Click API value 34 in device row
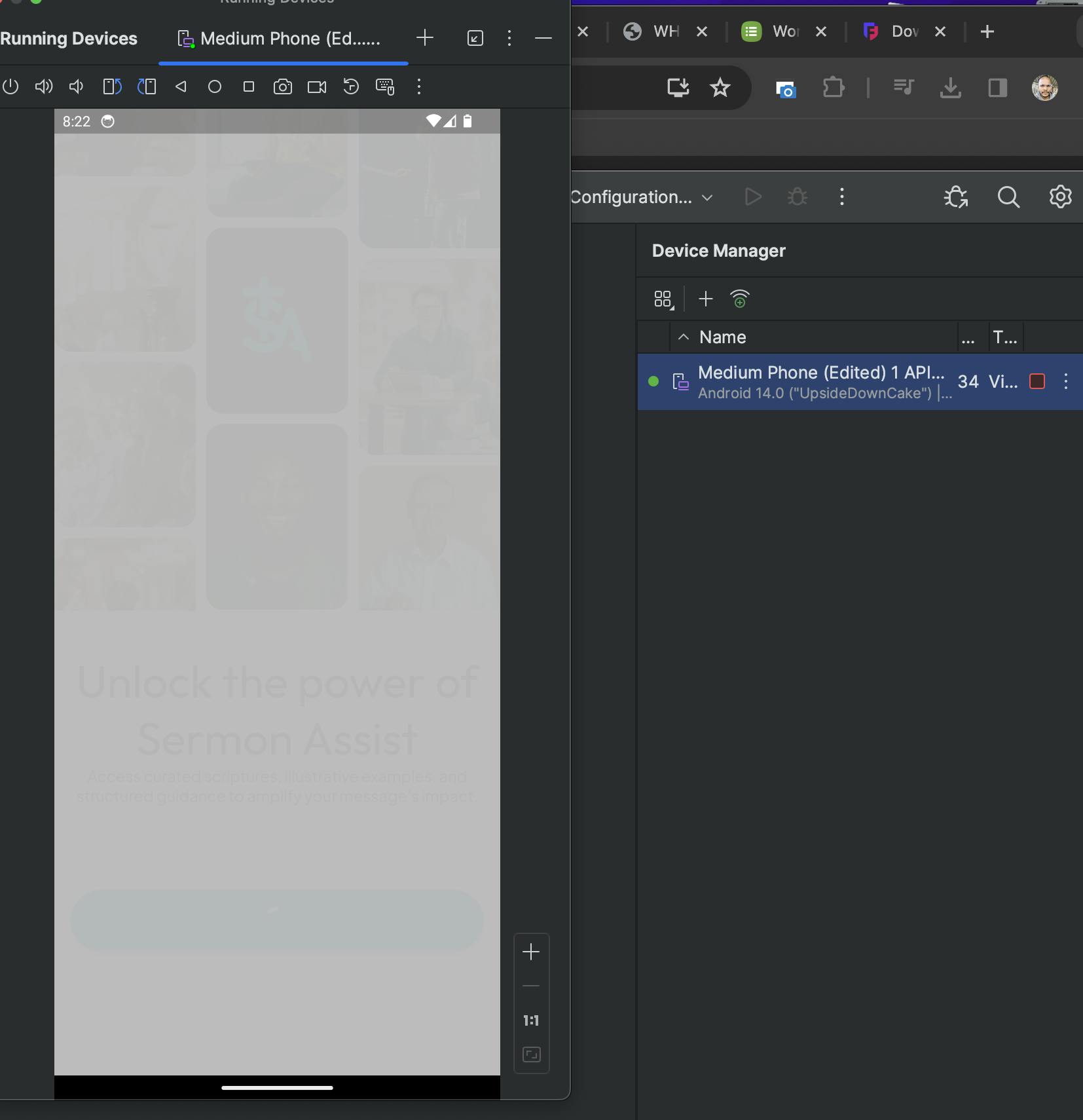 click(x=968, y=382)
